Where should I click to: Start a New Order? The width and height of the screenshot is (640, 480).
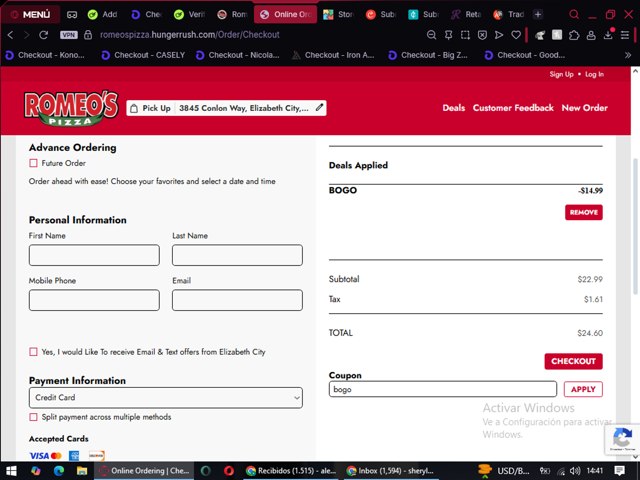(x=584, y=108)
